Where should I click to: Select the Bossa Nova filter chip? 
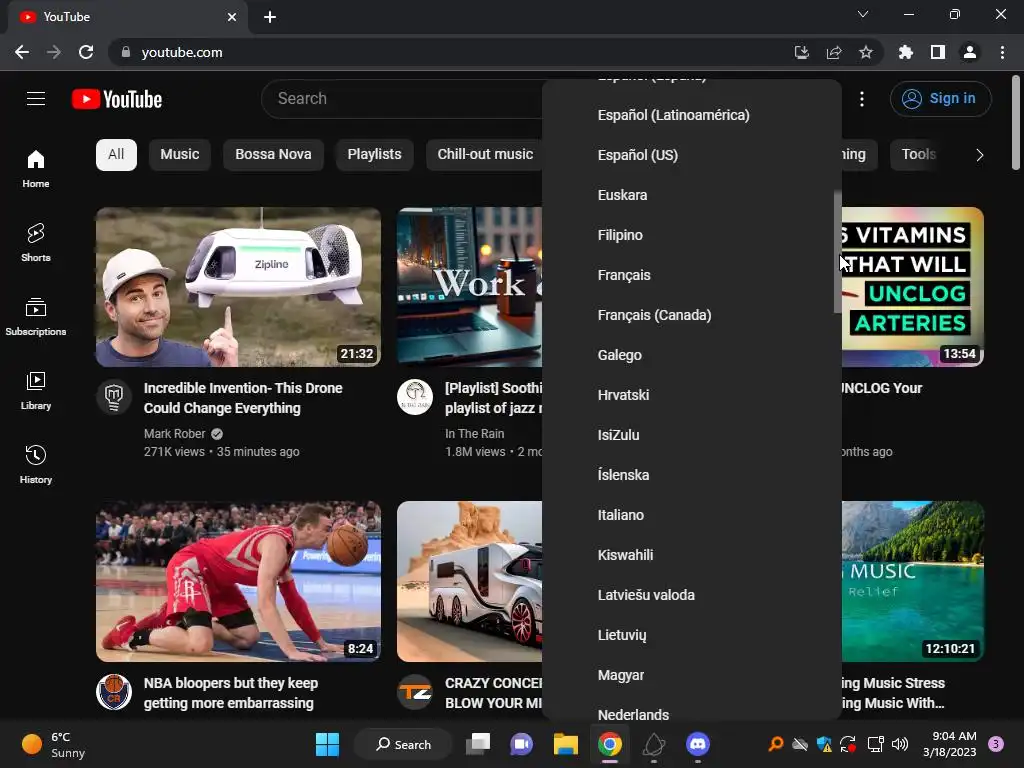point(273,155)
